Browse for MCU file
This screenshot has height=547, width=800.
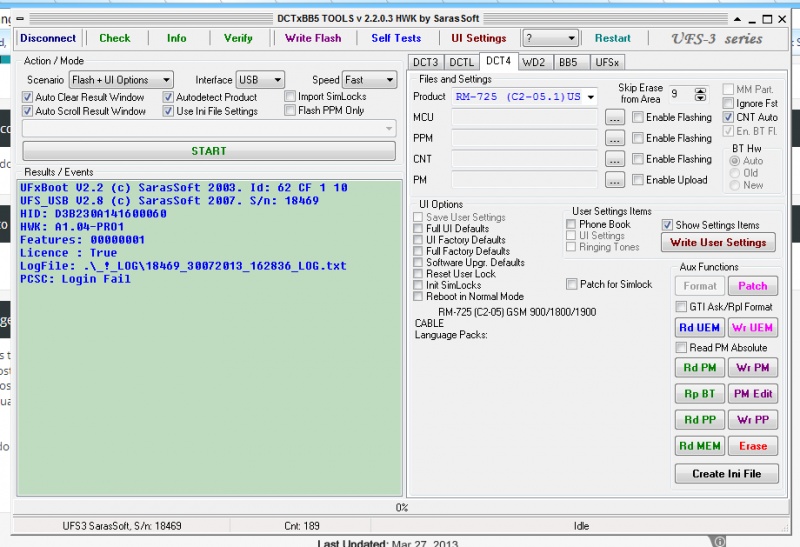[615, 117]
